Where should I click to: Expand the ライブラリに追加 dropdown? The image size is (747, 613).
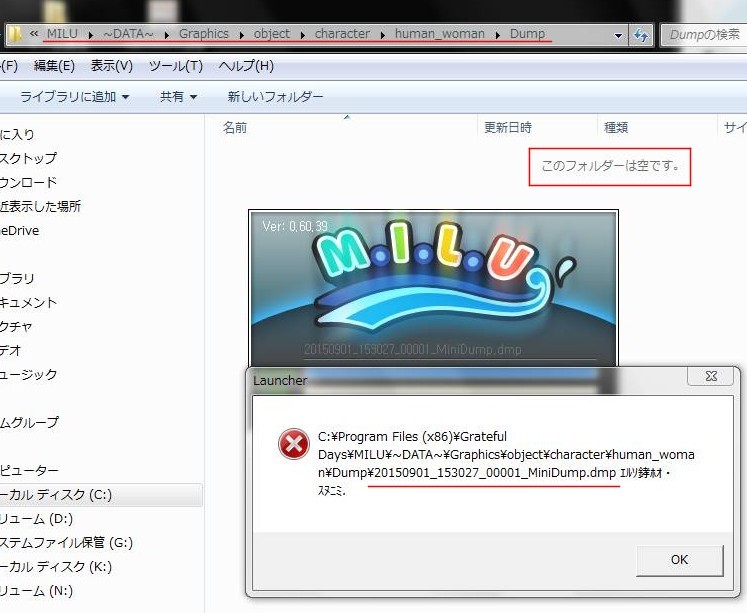tap(75, 97)
